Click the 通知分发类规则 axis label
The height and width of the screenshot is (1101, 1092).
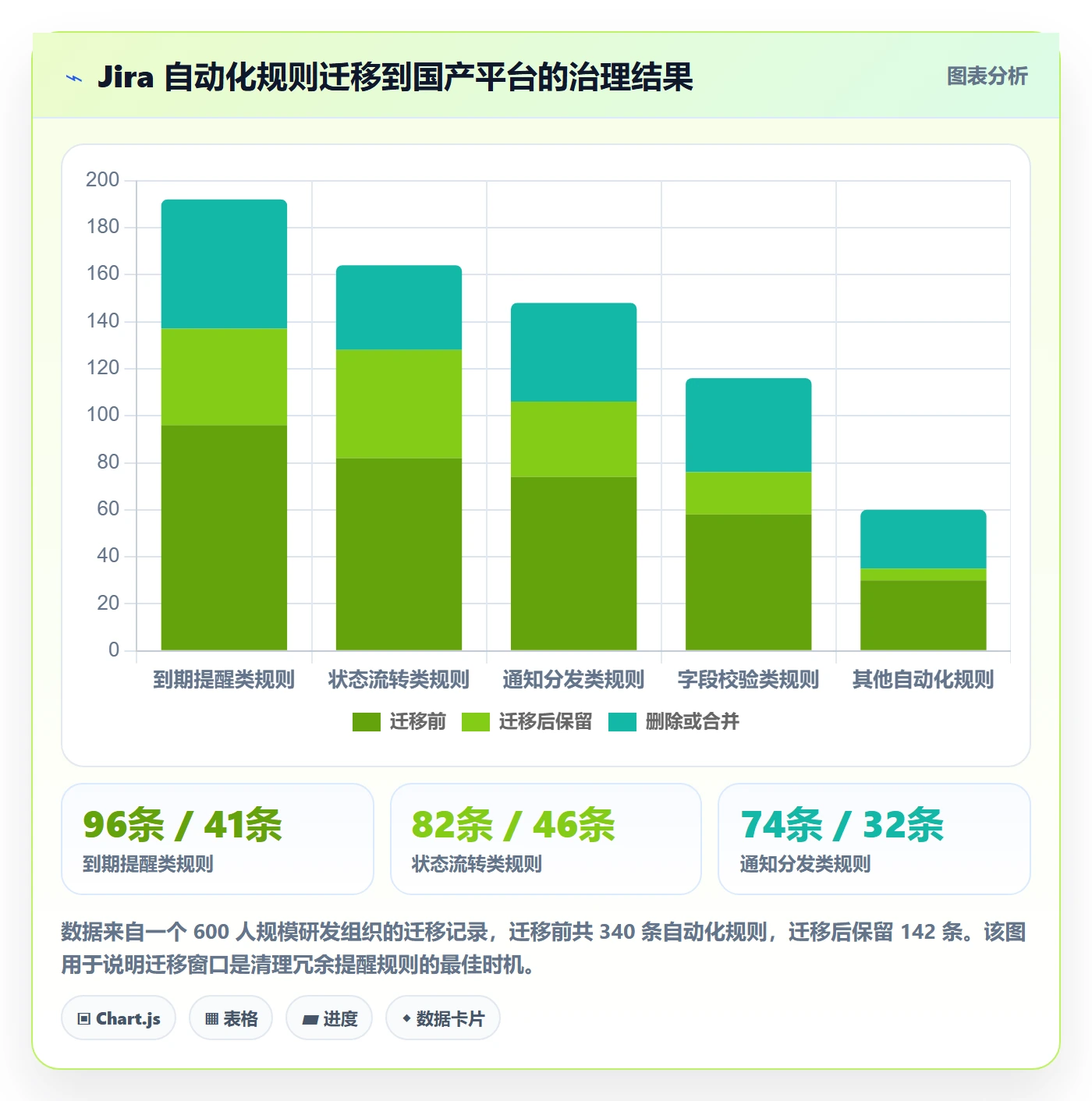tap(573, 680)
